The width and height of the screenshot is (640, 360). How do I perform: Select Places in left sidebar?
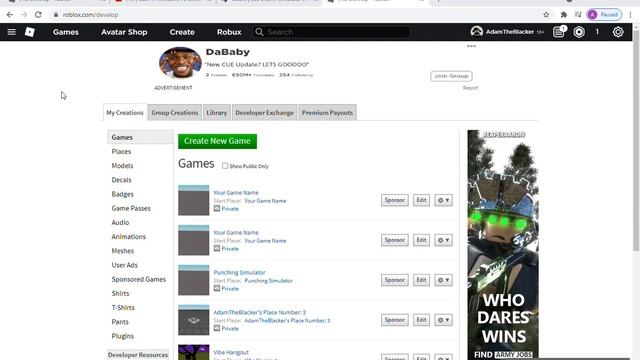coord(121,151)
